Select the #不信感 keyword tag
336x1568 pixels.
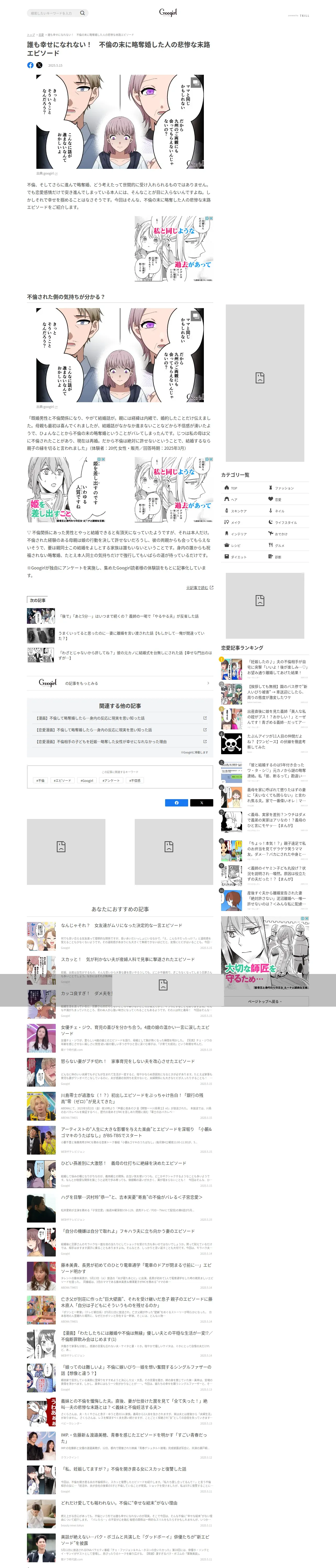point(135,780)
